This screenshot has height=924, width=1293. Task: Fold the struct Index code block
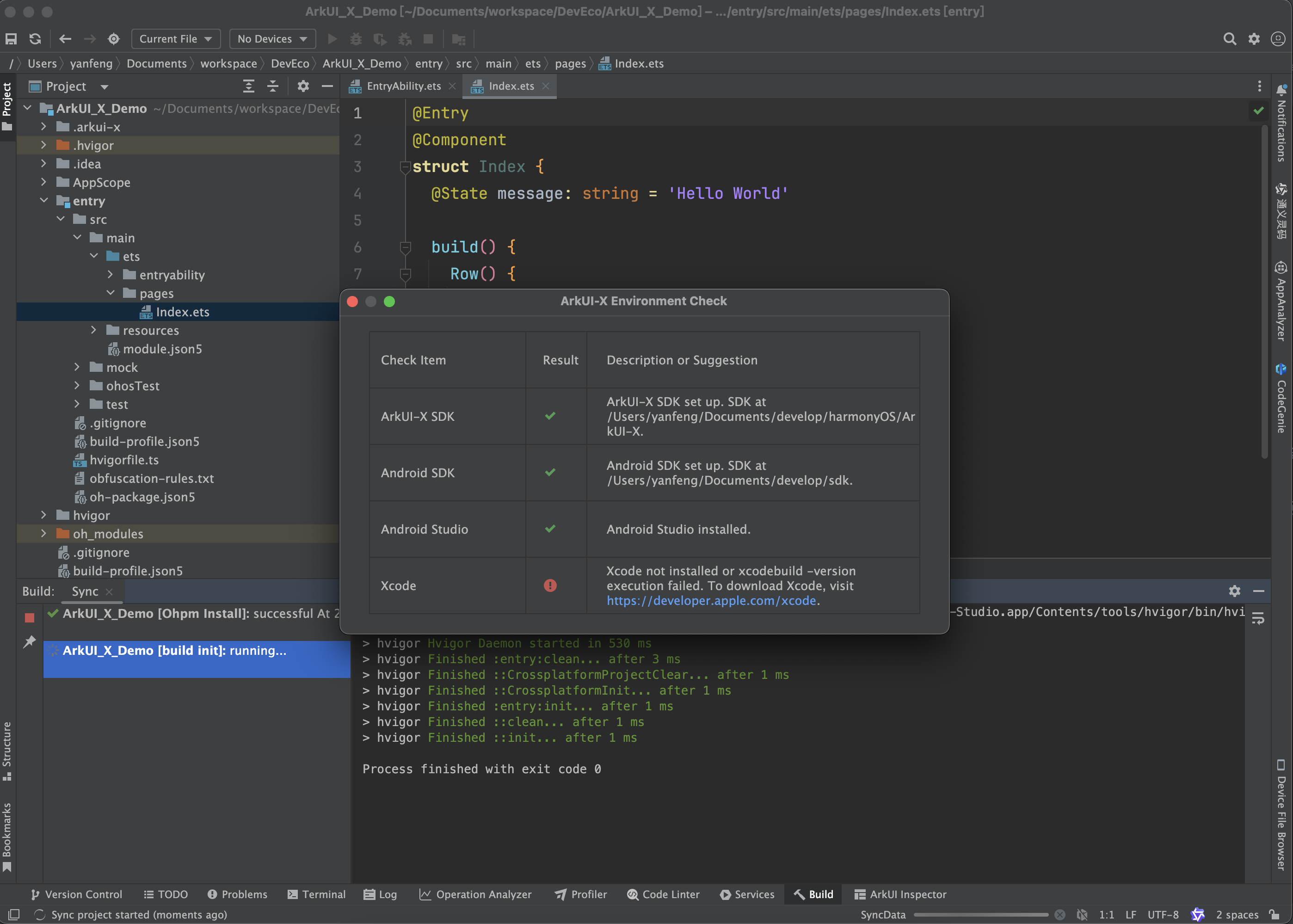[405, 166]
